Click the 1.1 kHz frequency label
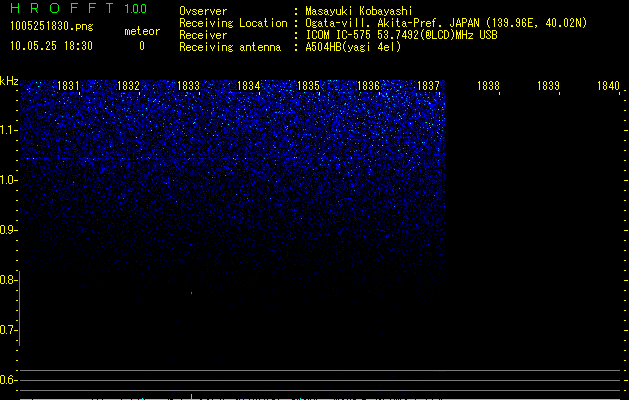The image size is (629, 400). (7, 130)
